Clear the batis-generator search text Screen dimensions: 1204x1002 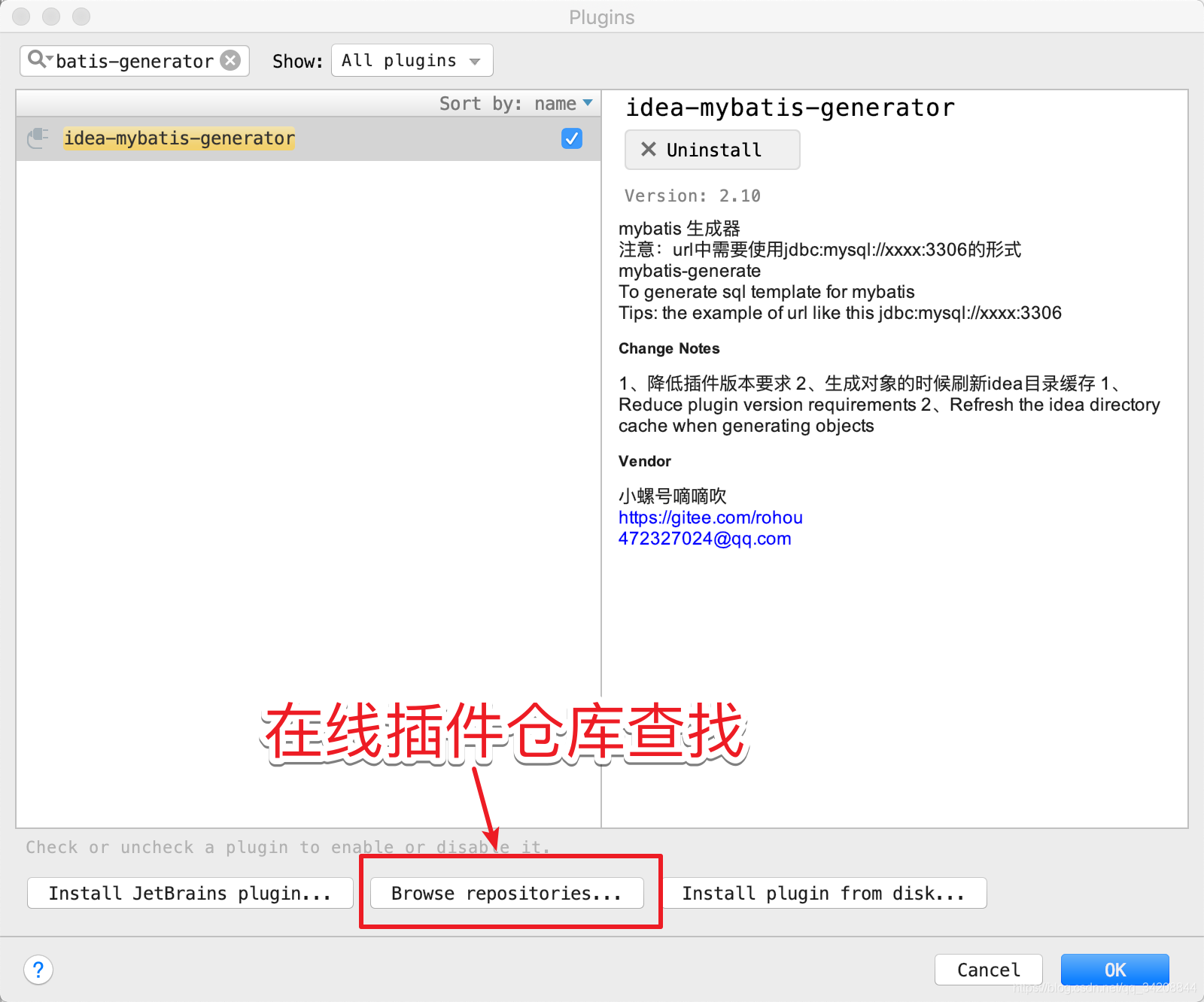[230, 60]
